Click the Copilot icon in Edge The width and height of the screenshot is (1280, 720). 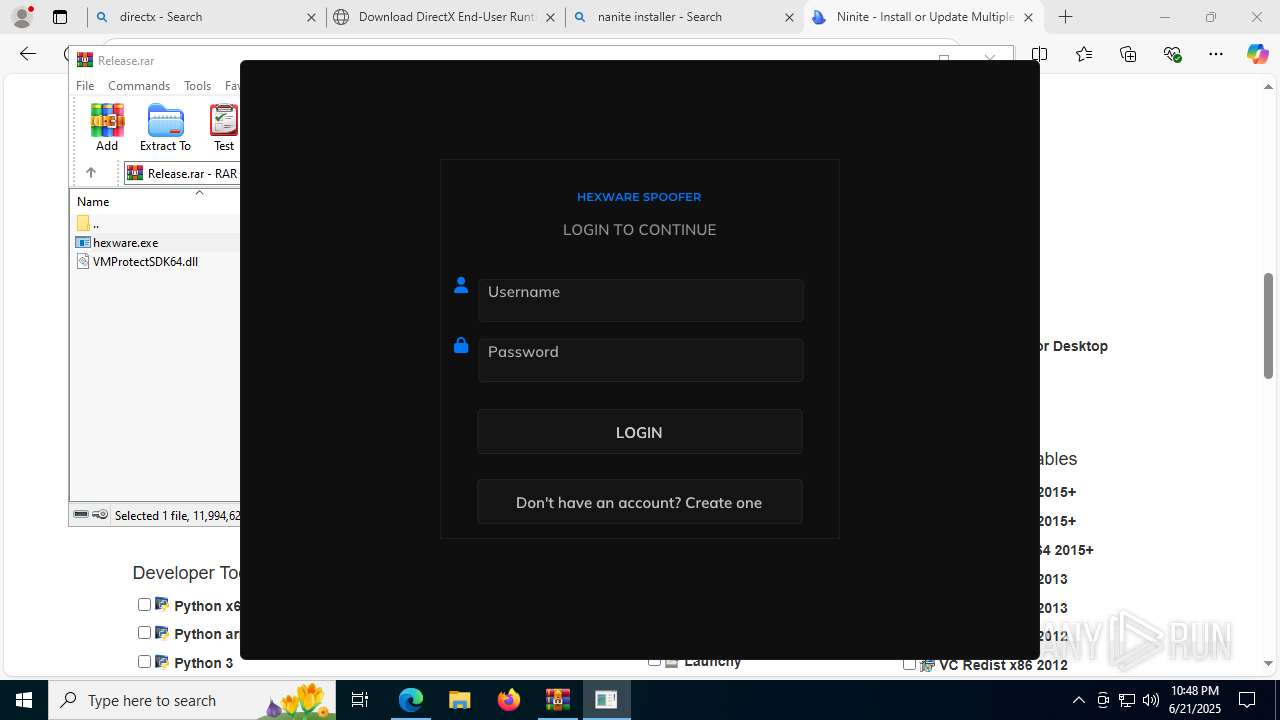tap(1257, 54)
